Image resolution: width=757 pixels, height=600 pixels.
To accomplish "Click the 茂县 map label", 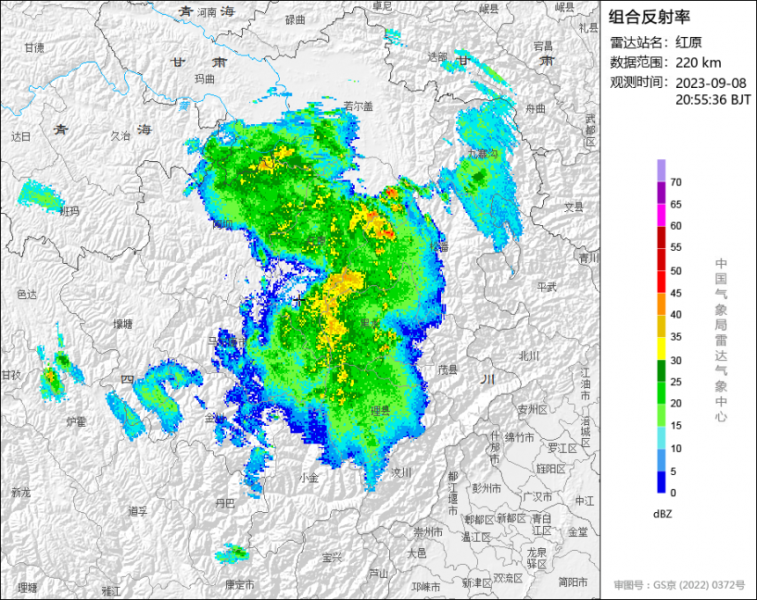I will click(x=448, y=369).
